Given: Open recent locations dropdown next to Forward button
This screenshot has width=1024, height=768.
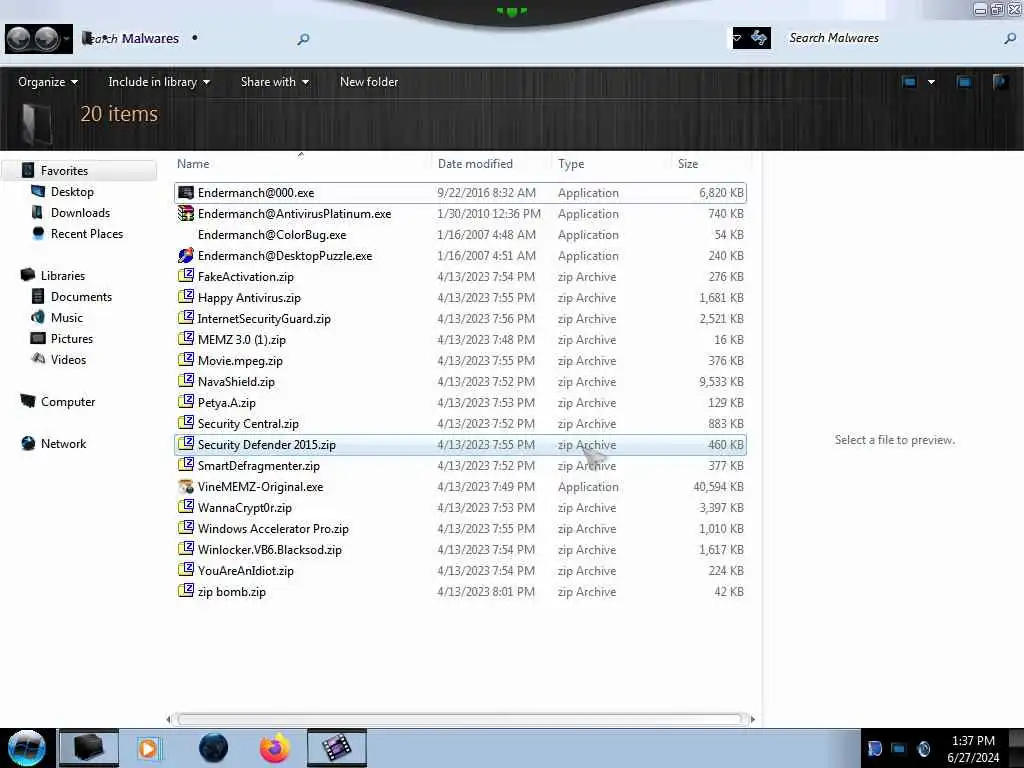Looking at the screenshot, I should coord(66,39).
